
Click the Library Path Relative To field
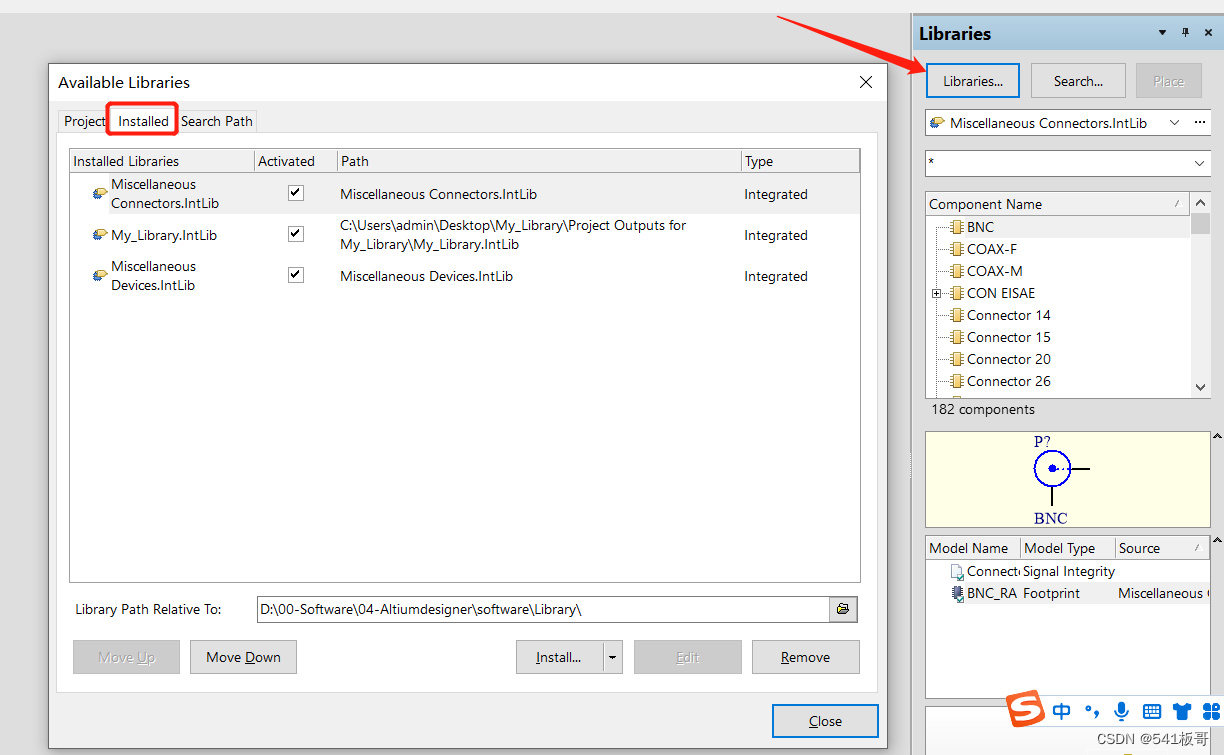click(x=542, y=609)
